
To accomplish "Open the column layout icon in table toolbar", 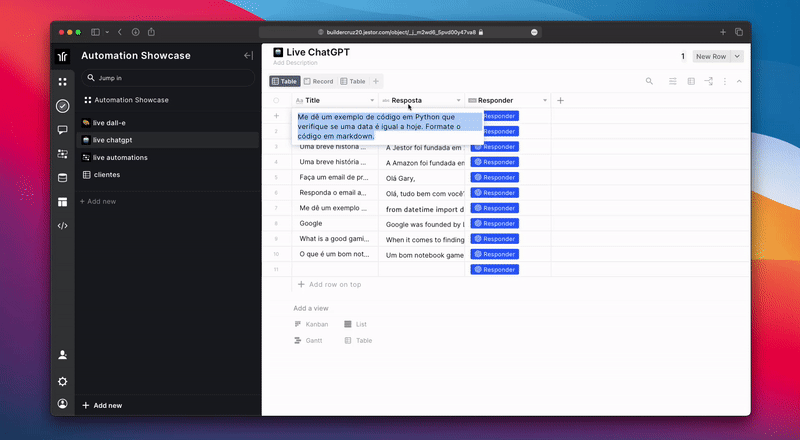I will click(691, 81).
